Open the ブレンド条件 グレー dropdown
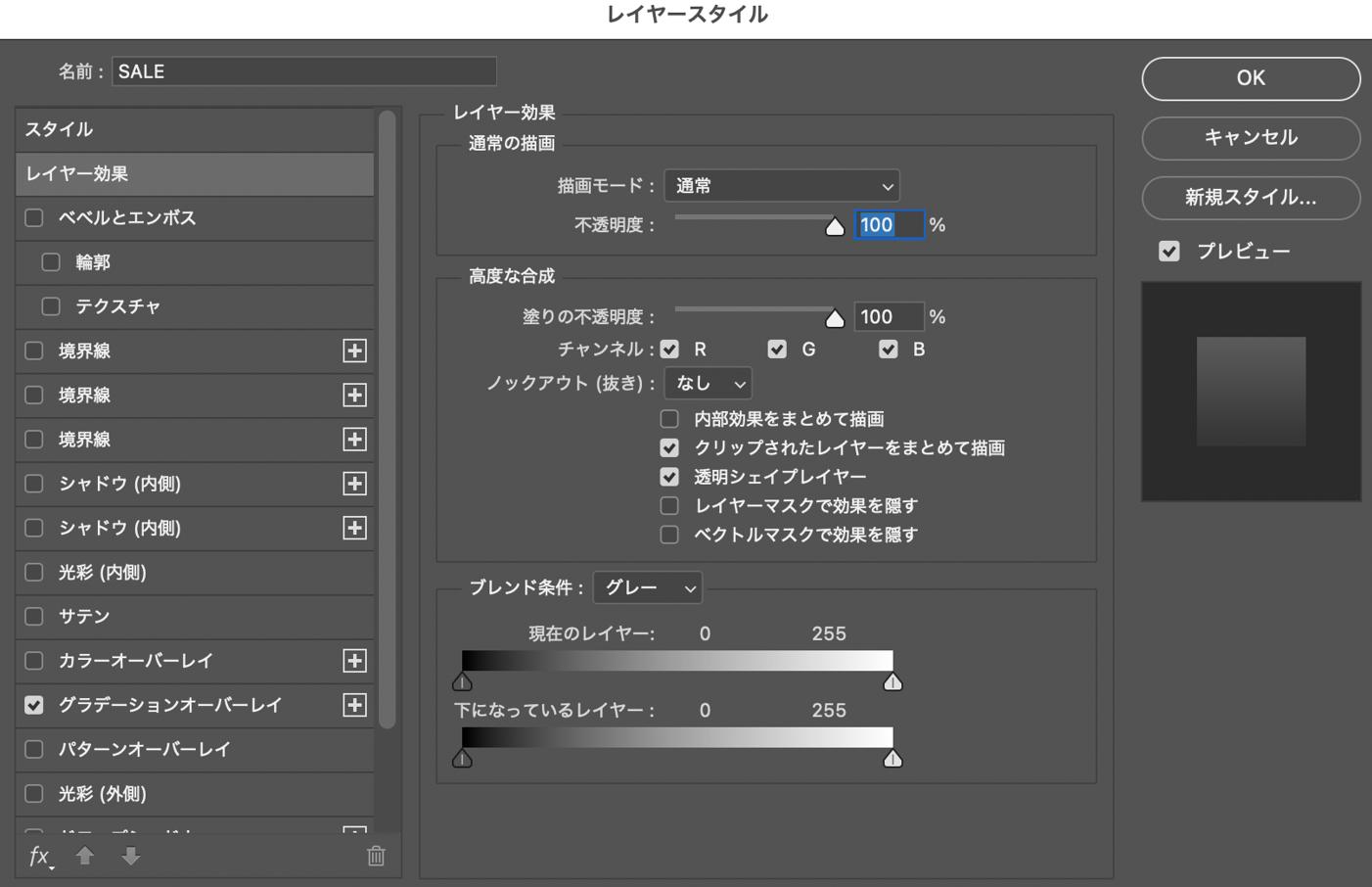This screenshot has width=1372, height=887. point(648,587)
